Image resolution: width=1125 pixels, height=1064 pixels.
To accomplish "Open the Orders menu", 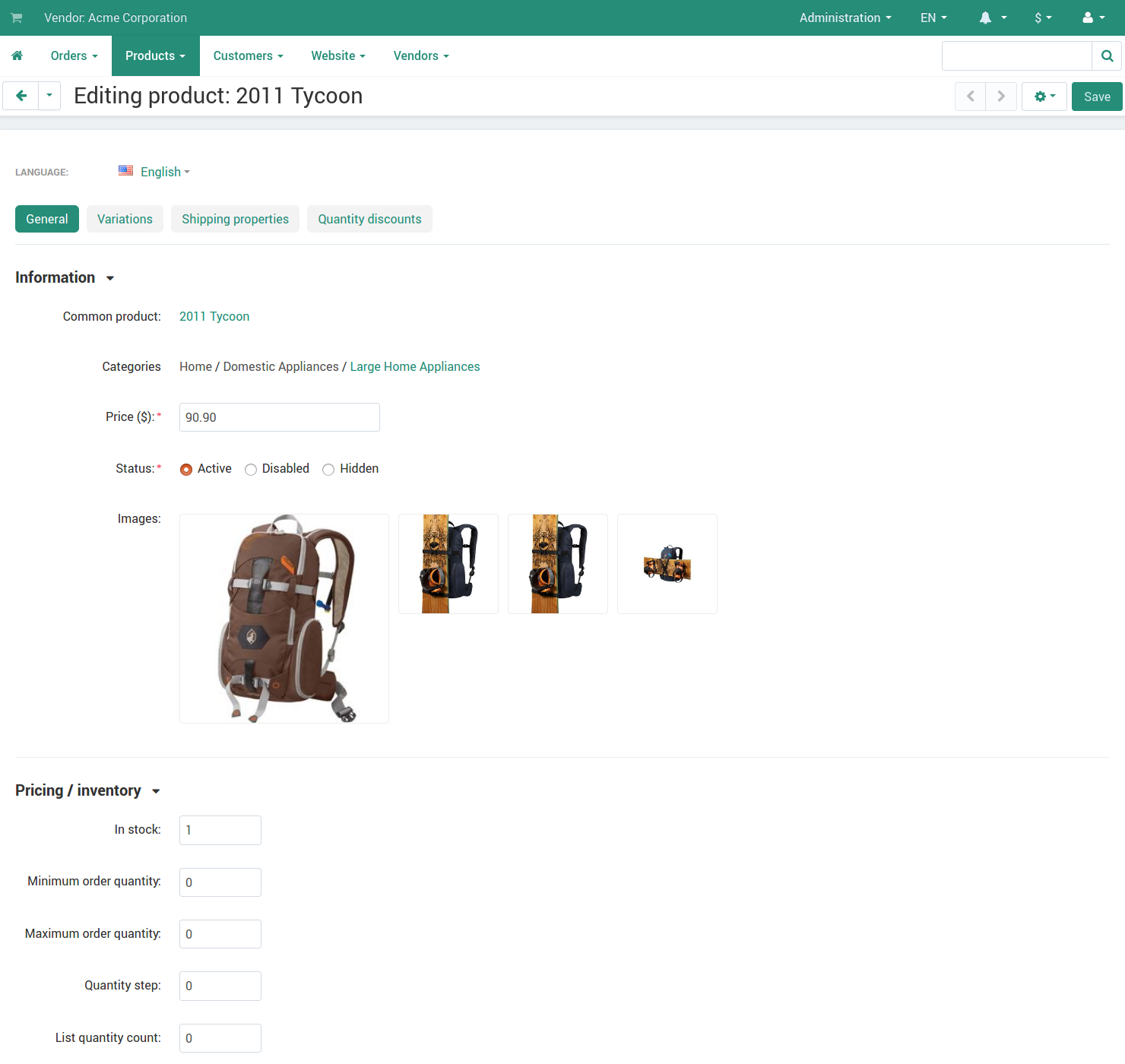I will (74, 55).
